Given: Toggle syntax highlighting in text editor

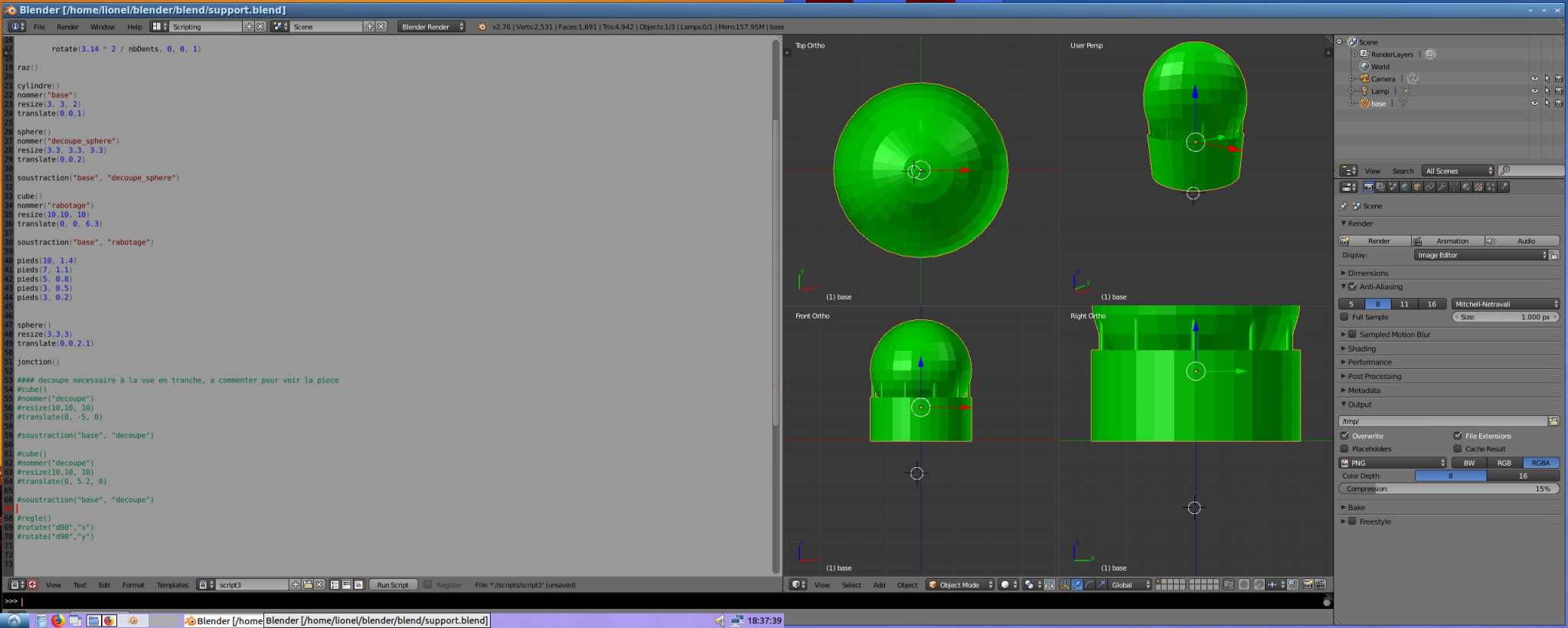Looking at the screenshot, I should point(358,584).
